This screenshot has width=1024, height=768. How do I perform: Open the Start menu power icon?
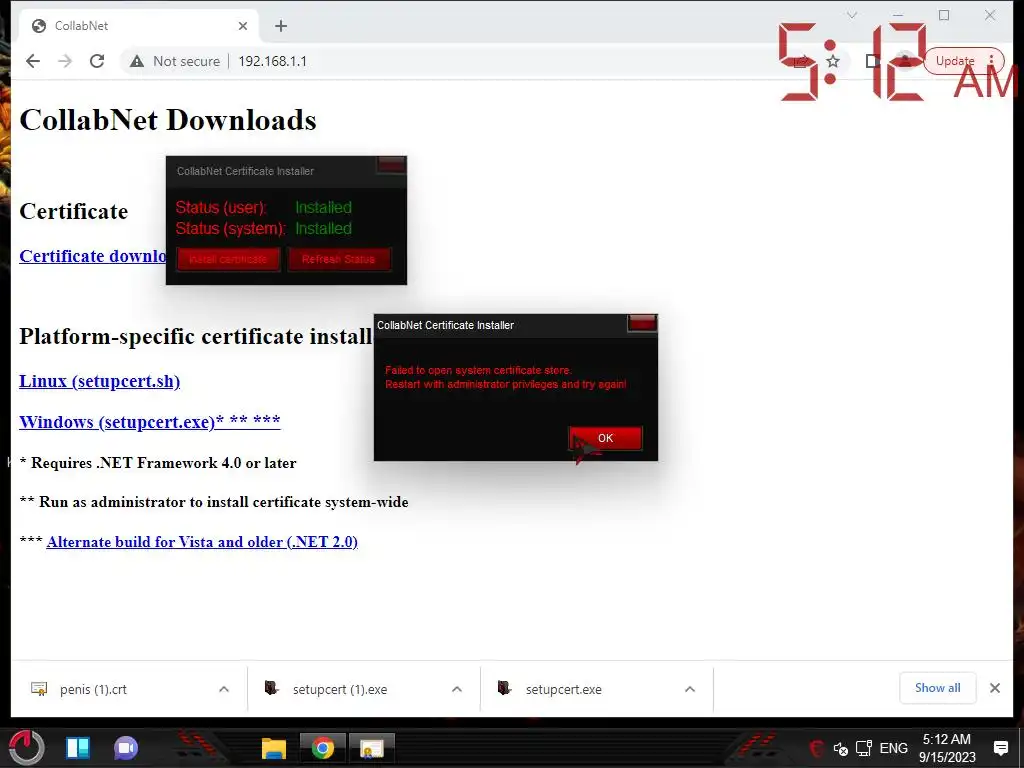coord(26,747)
